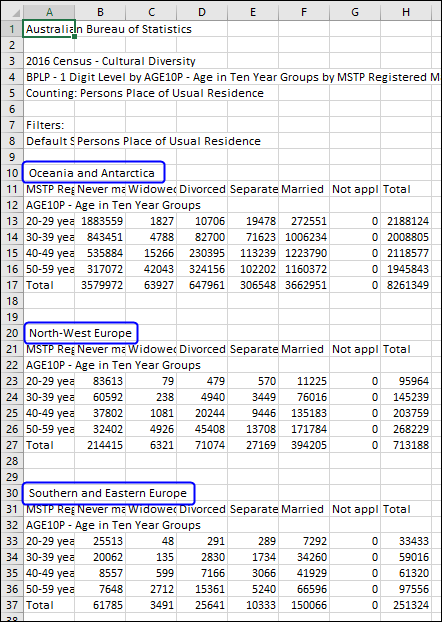Click '30-39 yea' label in row 24
Viewport: 442px width, 622px height.
tap(49, 397)
